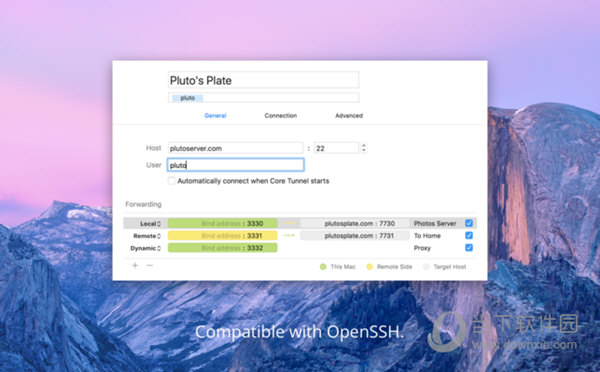Open the Local forwarding type dropdown
The width and height of the screenshot is (600, 372).
coord(150,224)
